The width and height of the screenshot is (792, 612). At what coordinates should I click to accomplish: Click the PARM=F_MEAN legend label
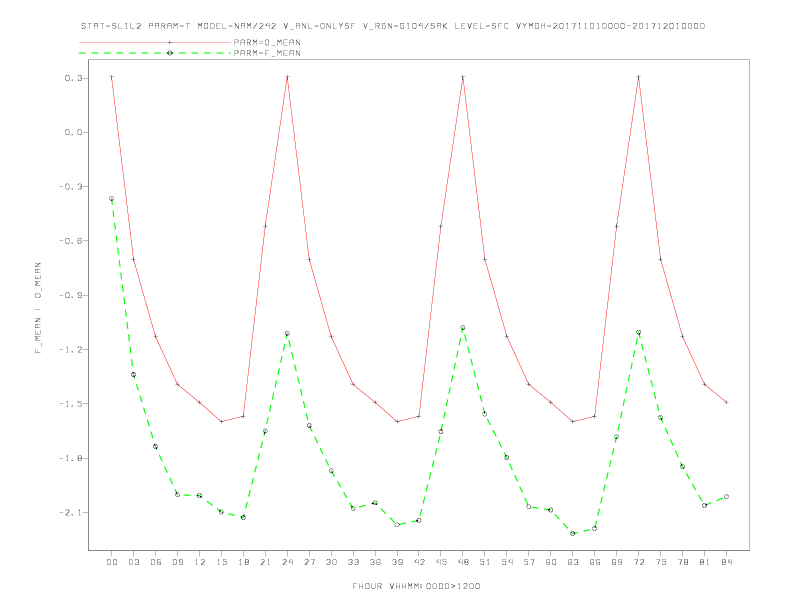[x=267, y=53]
